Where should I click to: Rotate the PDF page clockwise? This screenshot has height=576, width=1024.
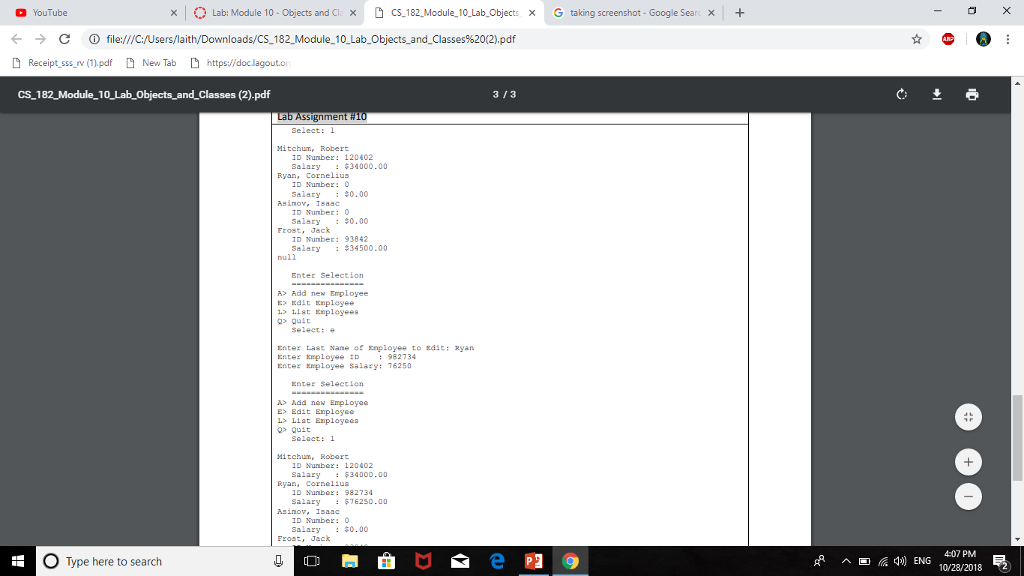[901, 93]
